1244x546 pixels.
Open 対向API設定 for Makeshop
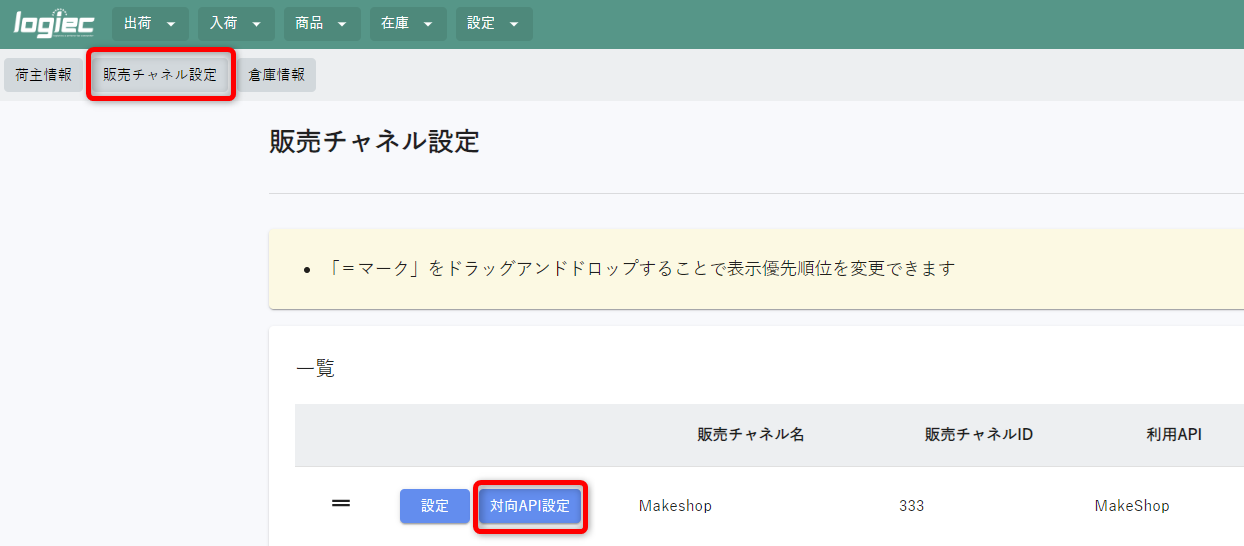pos(530,506)
